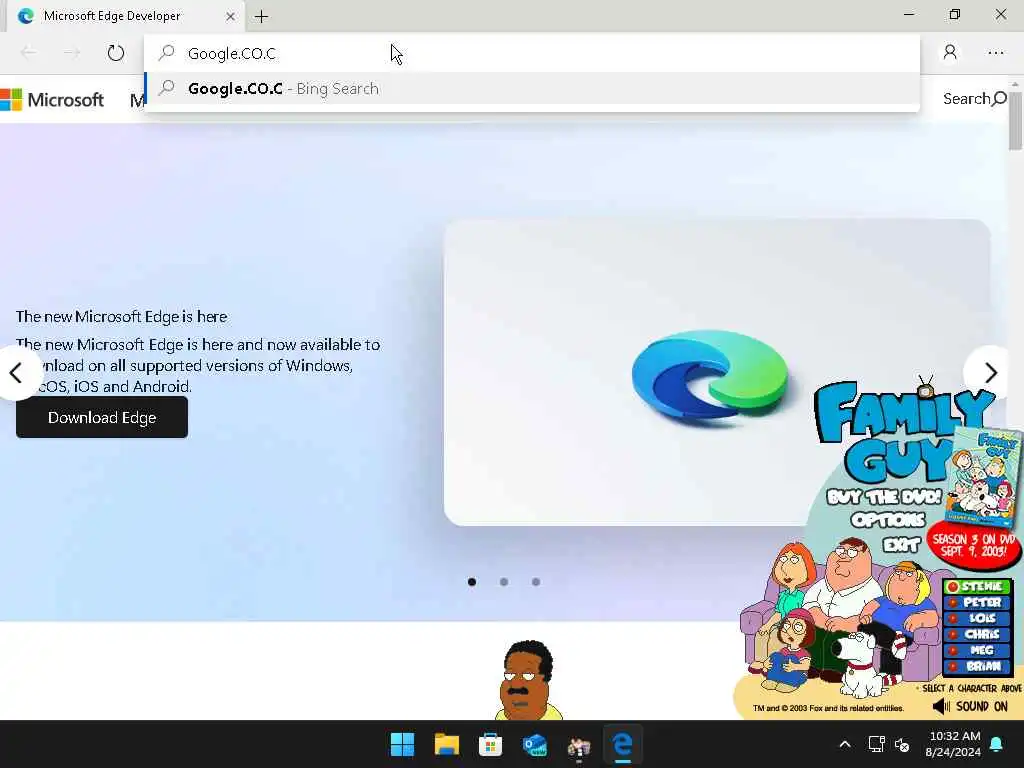The width and height of the screenshot is (1024, 768).
Task: Select the Brian character option
Action: point(977,666)
